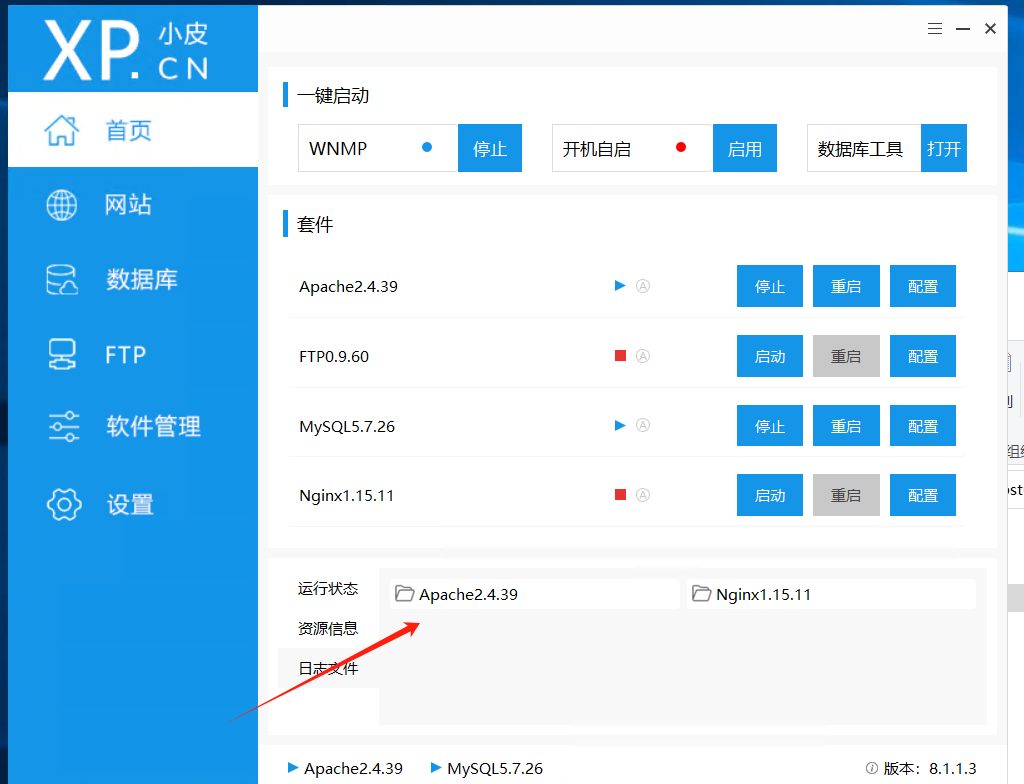This screenshot has height=784, width=1024.
Task: Stop Apache2.4.39 service
Action: pyautogui.click(x=770, y=286)
